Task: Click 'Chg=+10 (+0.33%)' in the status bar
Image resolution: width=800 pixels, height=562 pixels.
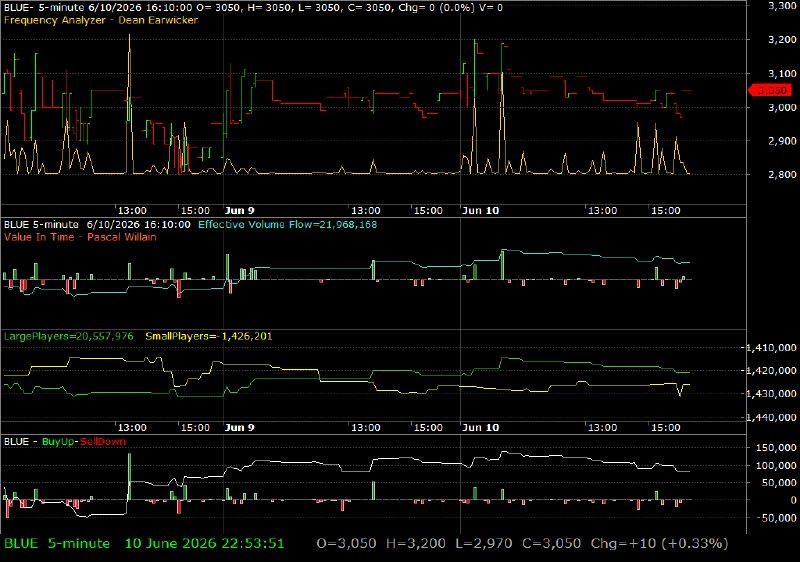Action: 659,544
